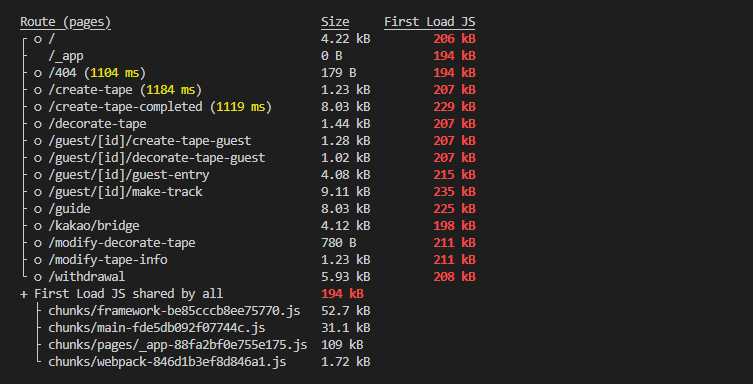Screen dimensions: 753x384
Task: Click the "chunks/framework-be85cccb8ee75770.js" file name
Action: click(x=174, y=311)
